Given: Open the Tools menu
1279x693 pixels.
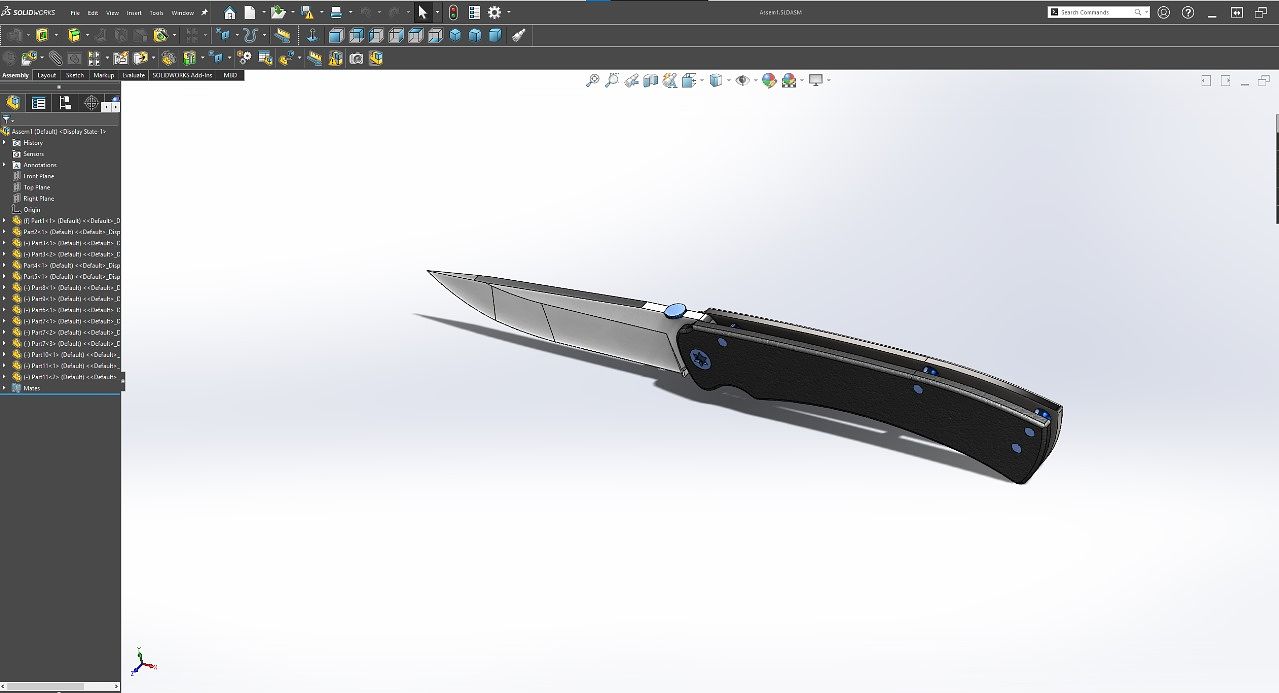Looking at the screenshot, I should click(x=156, y=13).
